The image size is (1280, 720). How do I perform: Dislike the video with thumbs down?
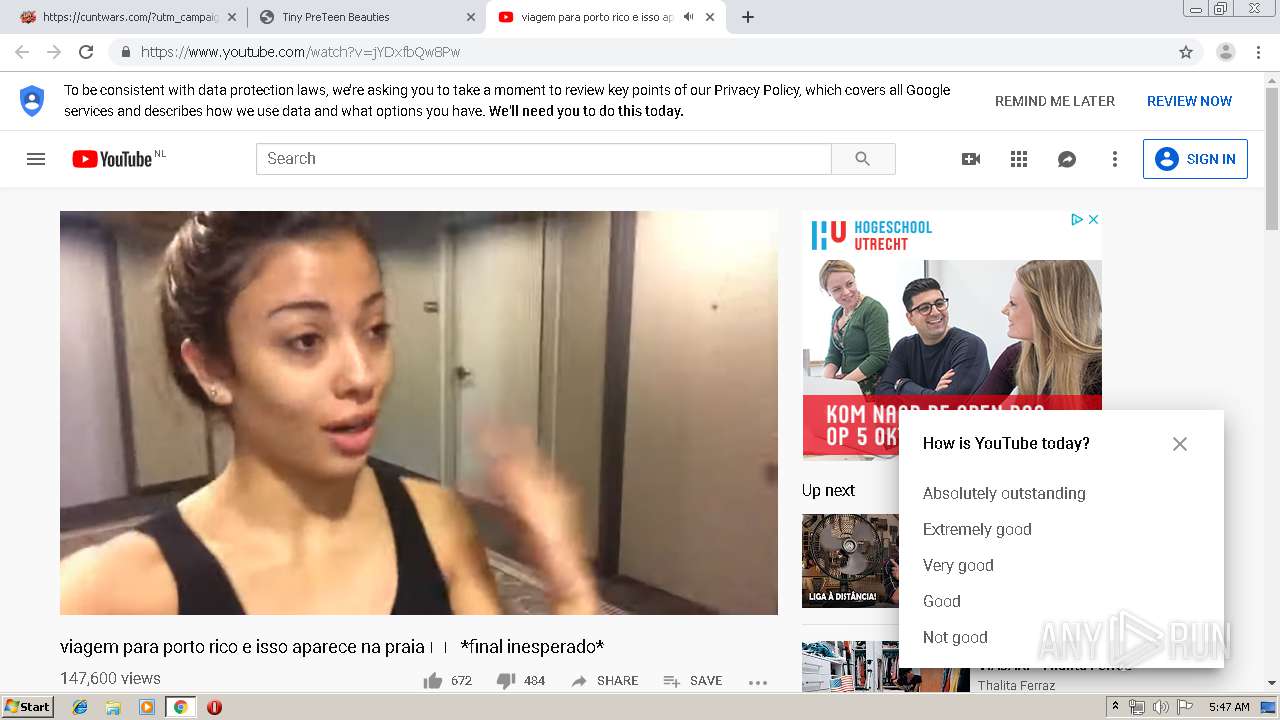point(506,681)
